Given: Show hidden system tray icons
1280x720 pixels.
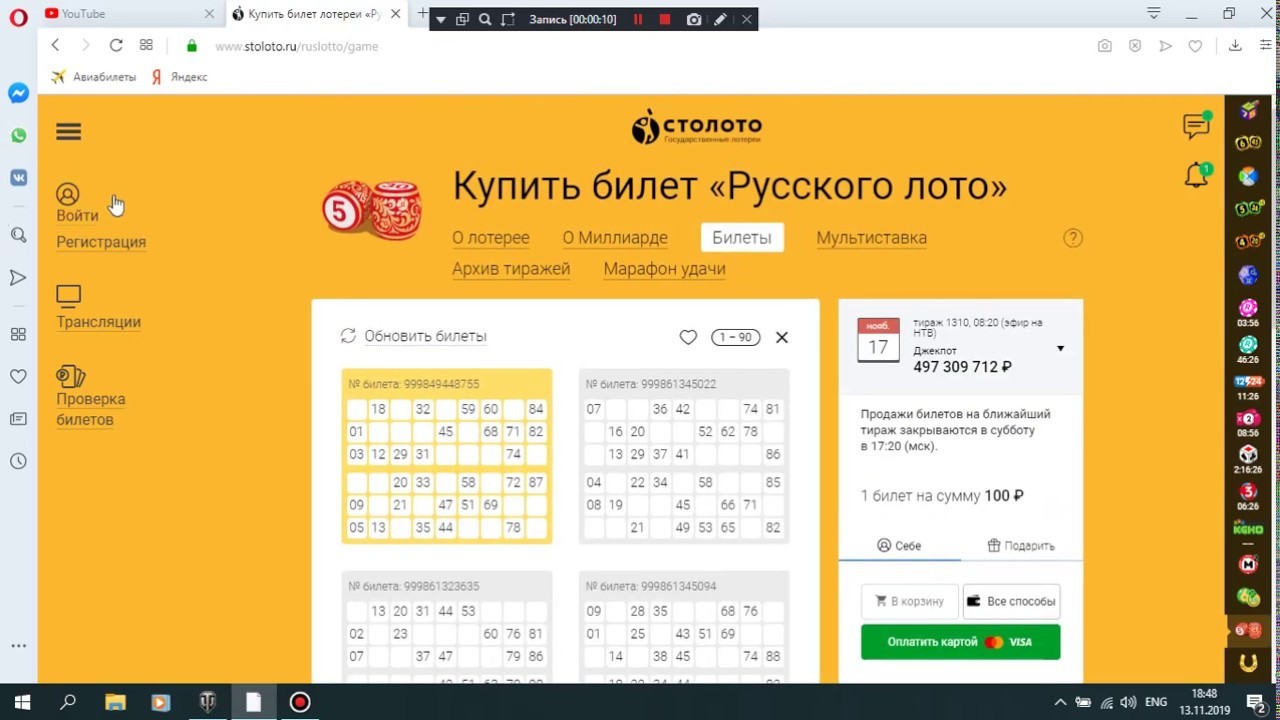Looking at the screenshot, I should point(1060,702).
